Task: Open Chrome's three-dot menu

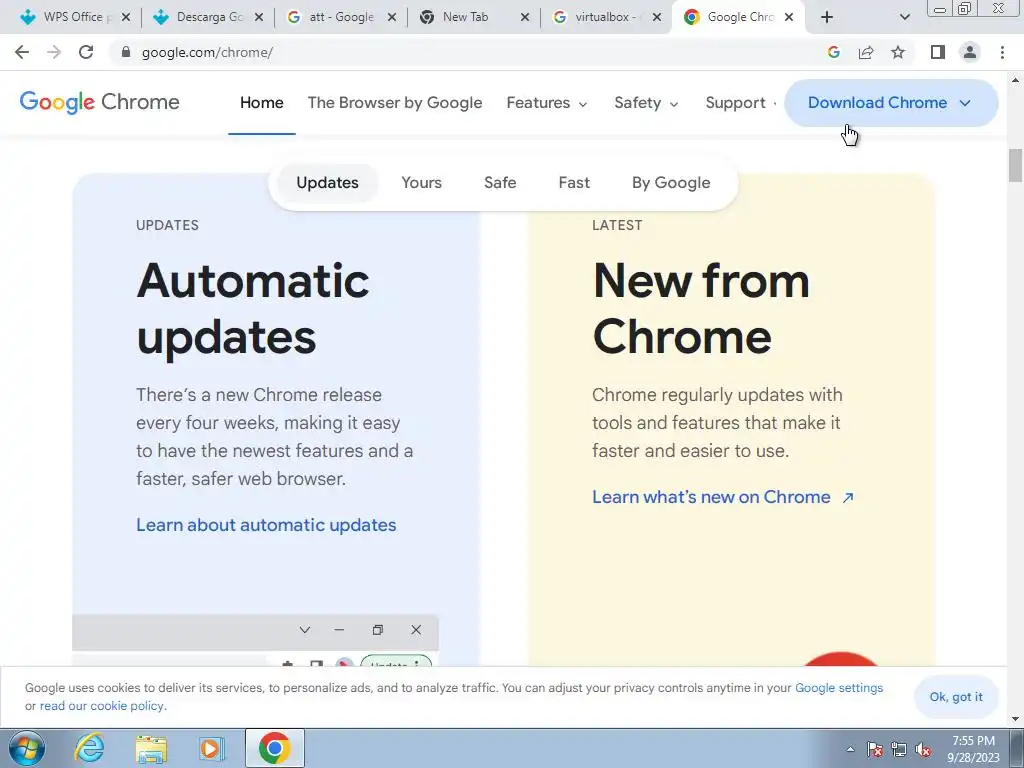Action: 1002,52
